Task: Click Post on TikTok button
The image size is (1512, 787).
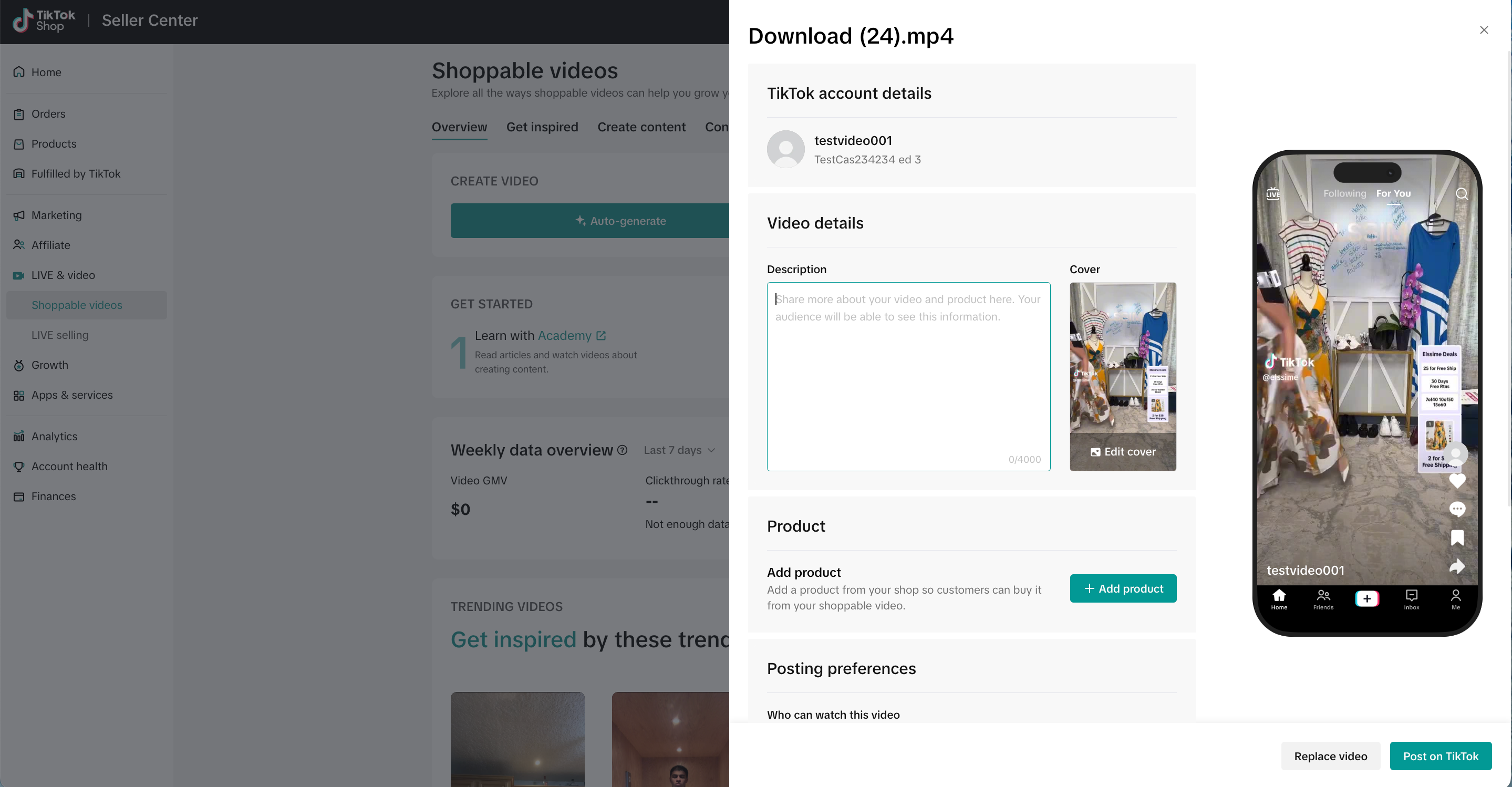Action: click(1440, 756)
